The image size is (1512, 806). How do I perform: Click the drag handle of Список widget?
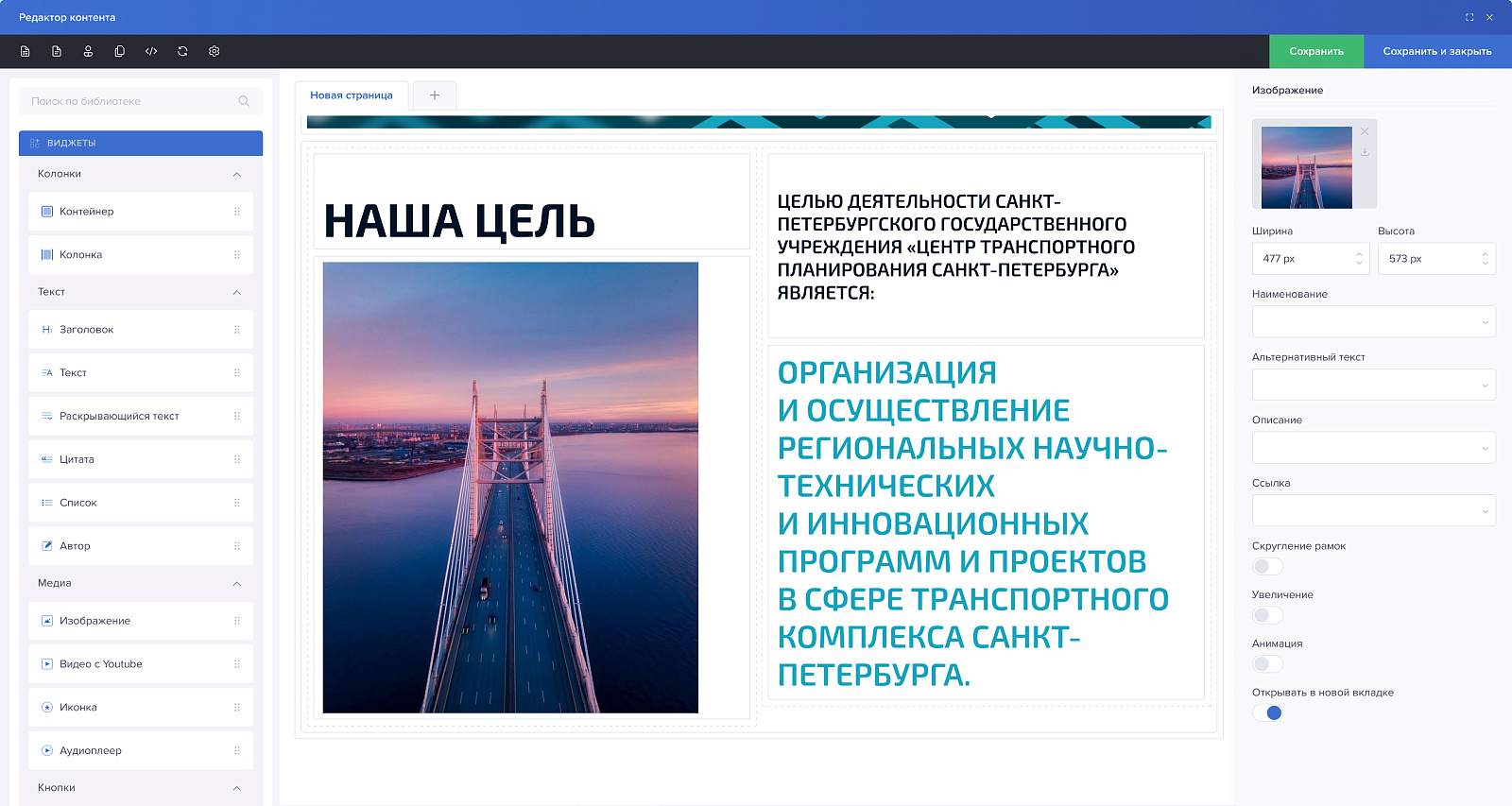click(x=237, y=503)
